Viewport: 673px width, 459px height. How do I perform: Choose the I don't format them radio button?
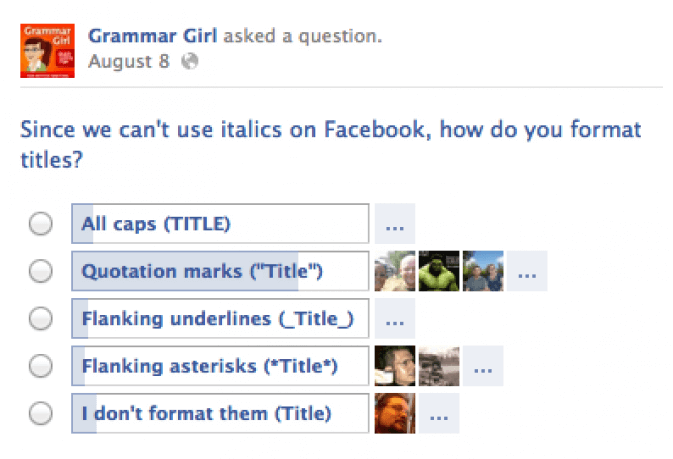tap(41, 413)
